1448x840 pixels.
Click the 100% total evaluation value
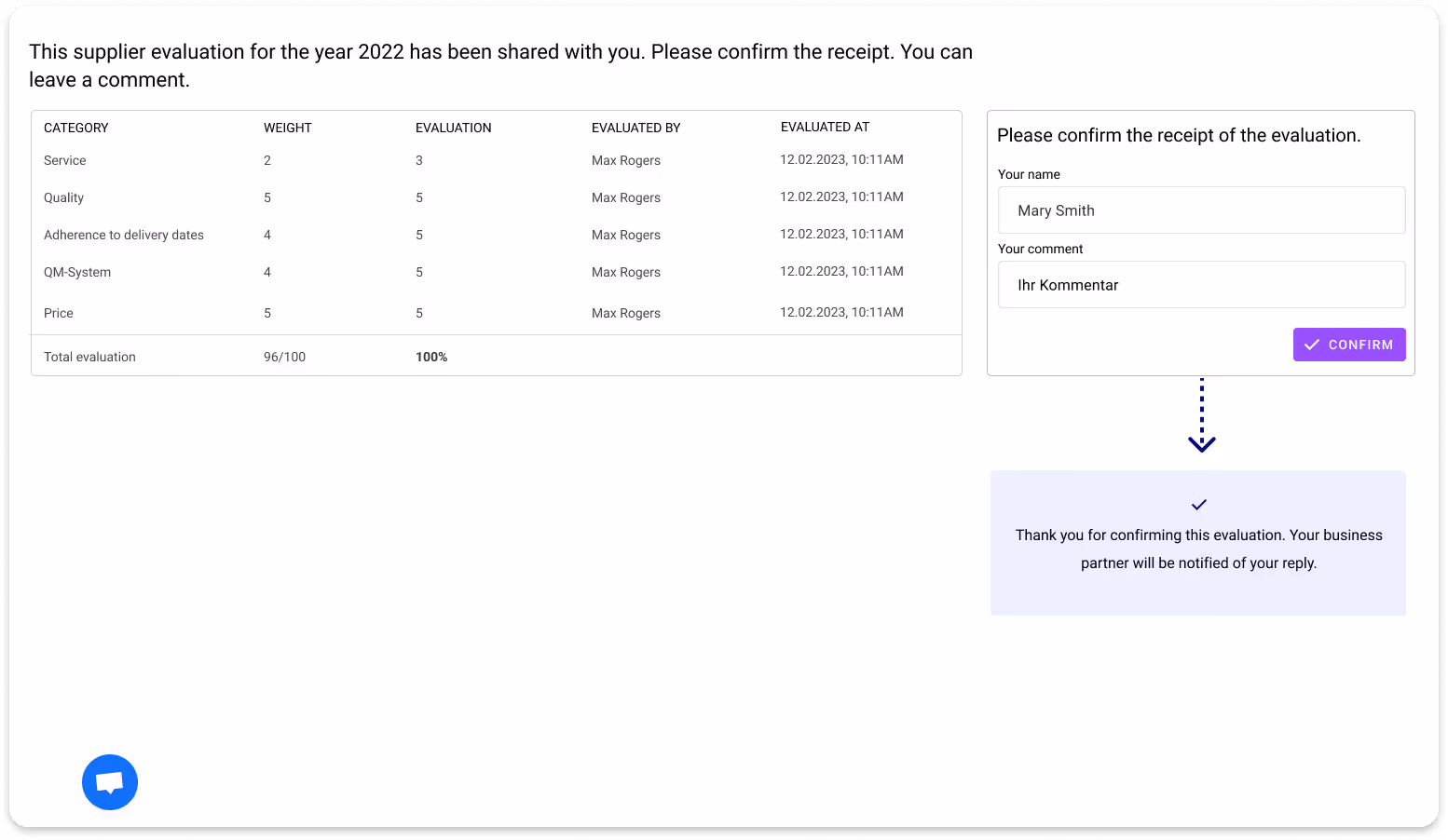click(431, 357)
